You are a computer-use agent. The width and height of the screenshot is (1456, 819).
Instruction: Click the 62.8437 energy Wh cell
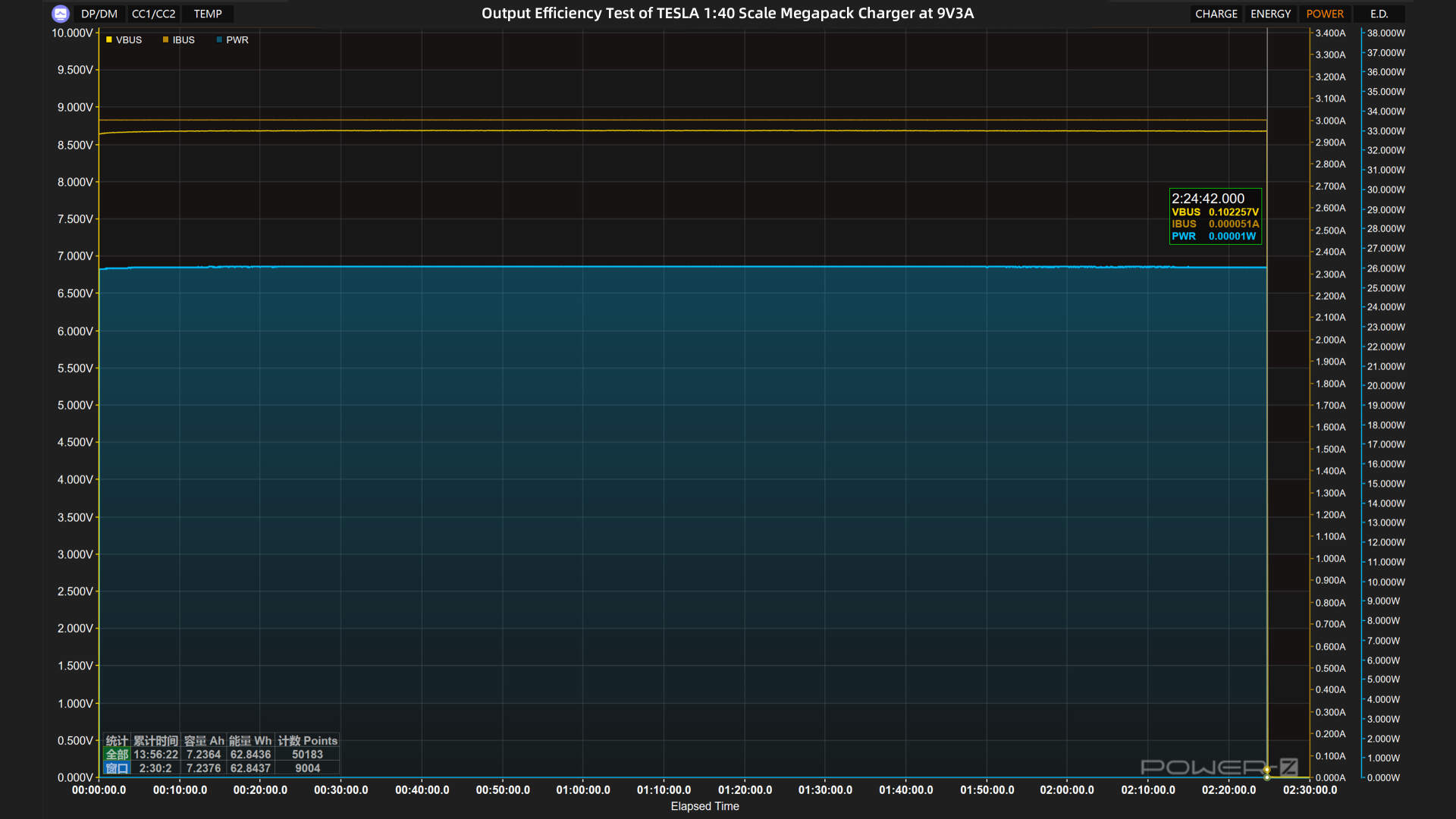[x=250, y=768]
